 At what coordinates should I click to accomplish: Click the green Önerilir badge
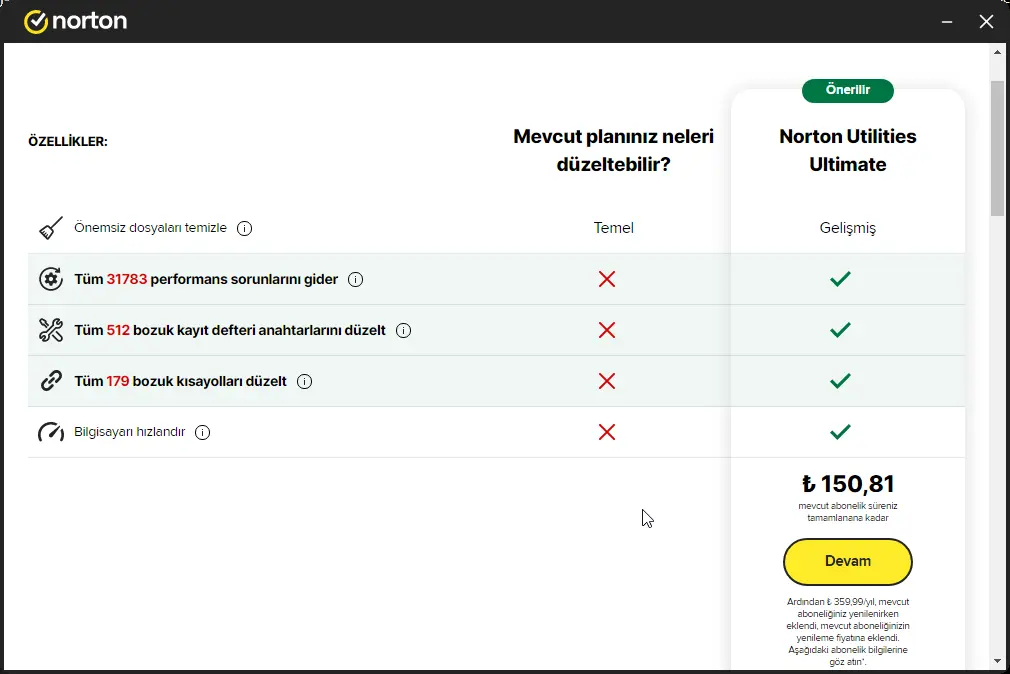click(x=848, y=90)
